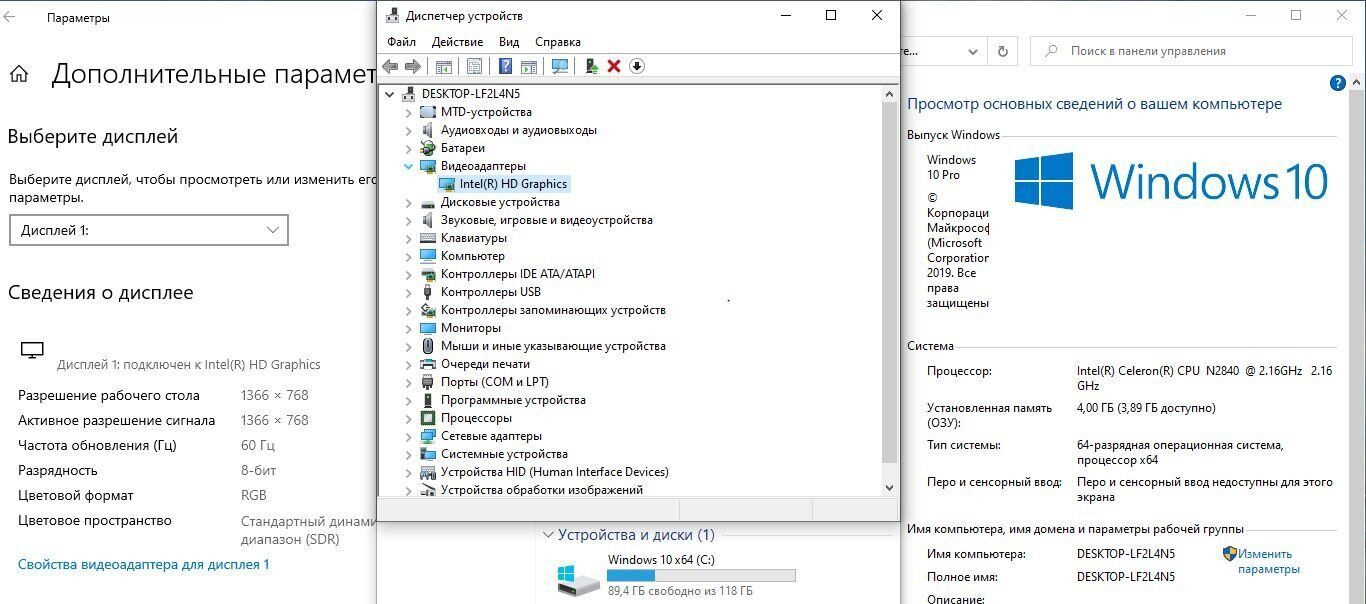Open Свойства видеоадаптера для дисплея 1 link

pyautogui.click(x=144, y=564)
